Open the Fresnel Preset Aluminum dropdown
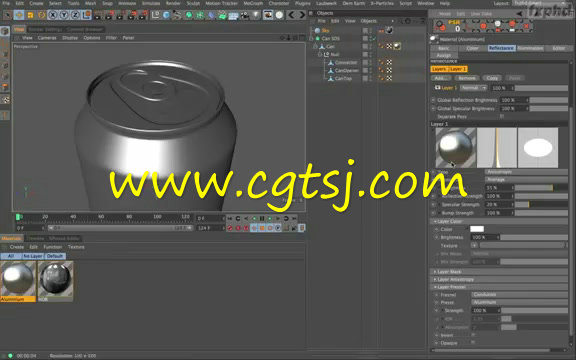Screen dimensions: 576x360 point(519,302)
